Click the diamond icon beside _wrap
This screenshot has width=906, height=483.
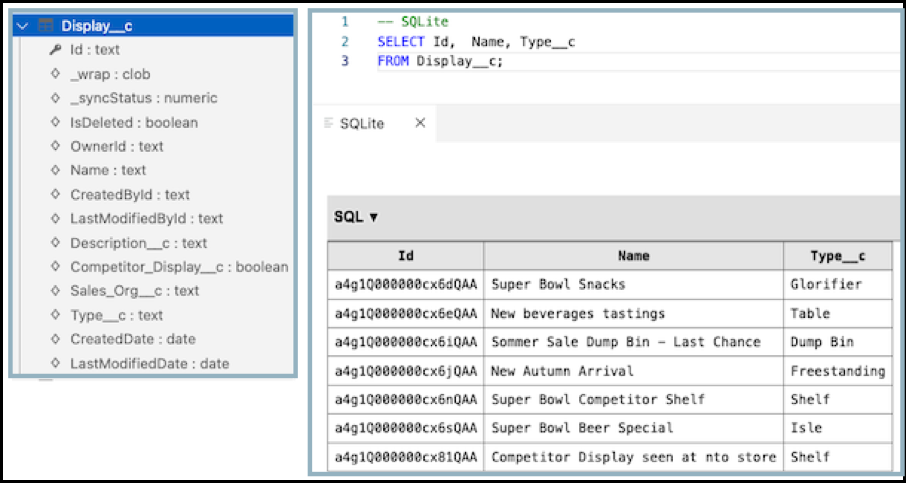(x=55, y=75)
